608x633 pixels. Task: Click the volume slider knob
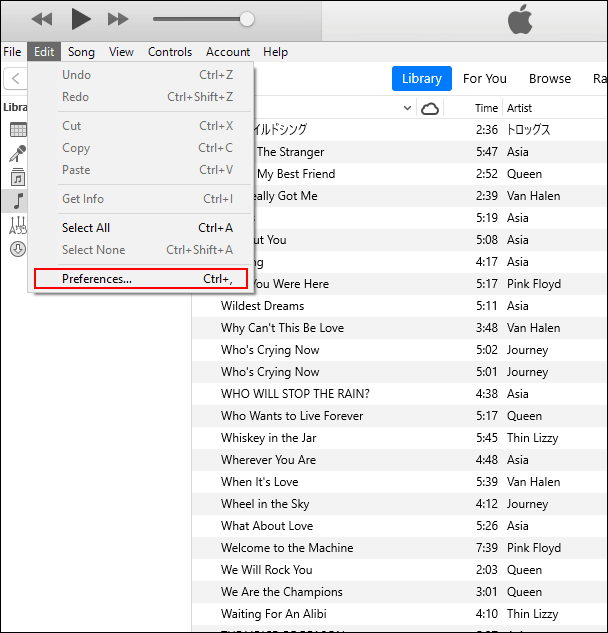click(x=246, y=19)
